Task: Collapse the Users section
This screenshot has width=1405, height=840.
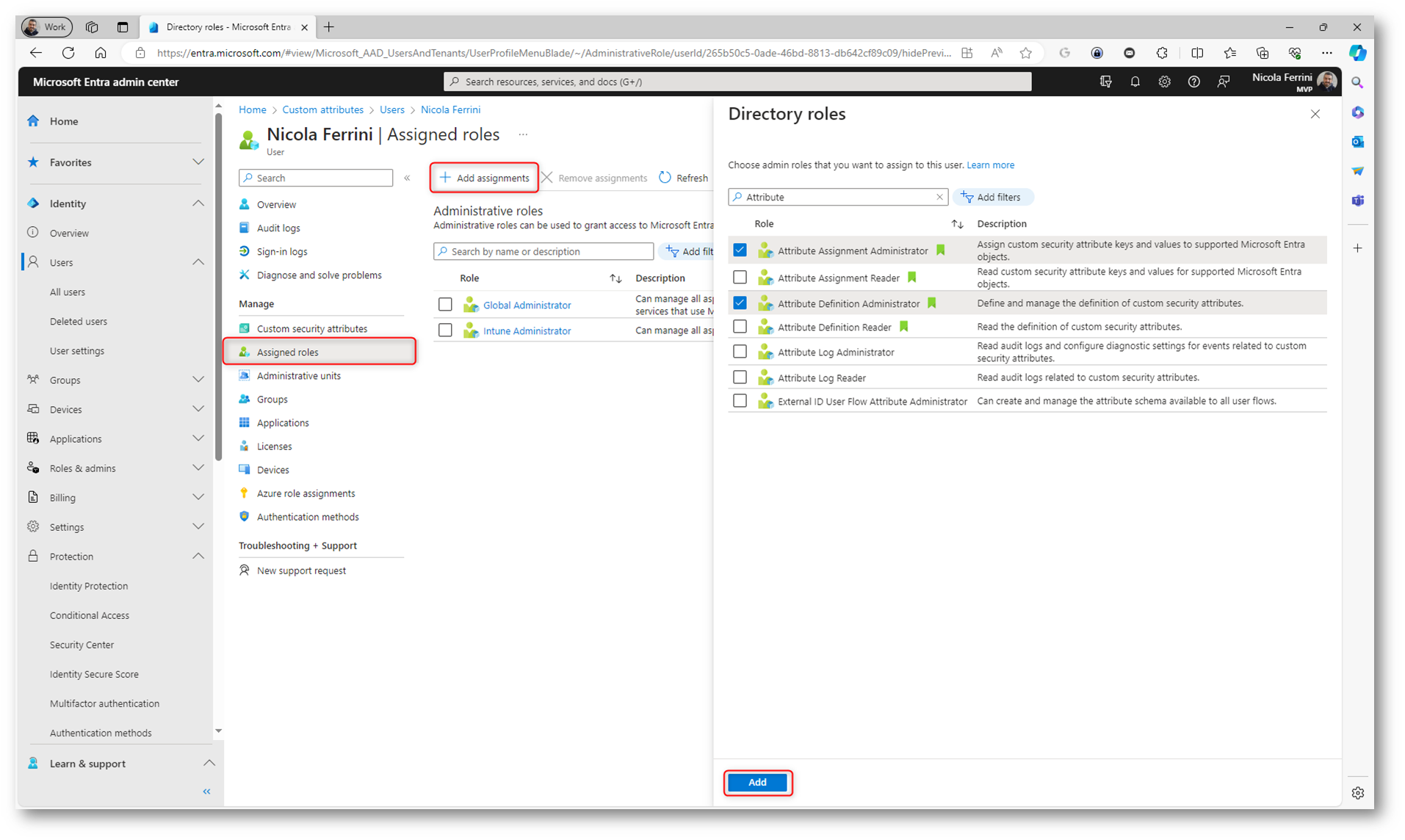Action: 198,262
